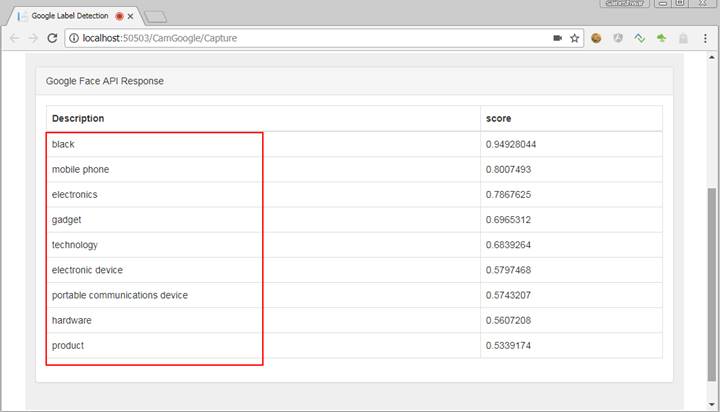Click score value 0.6965312
This screenshot has height=412, width=720.
click(x=508, y=220)
